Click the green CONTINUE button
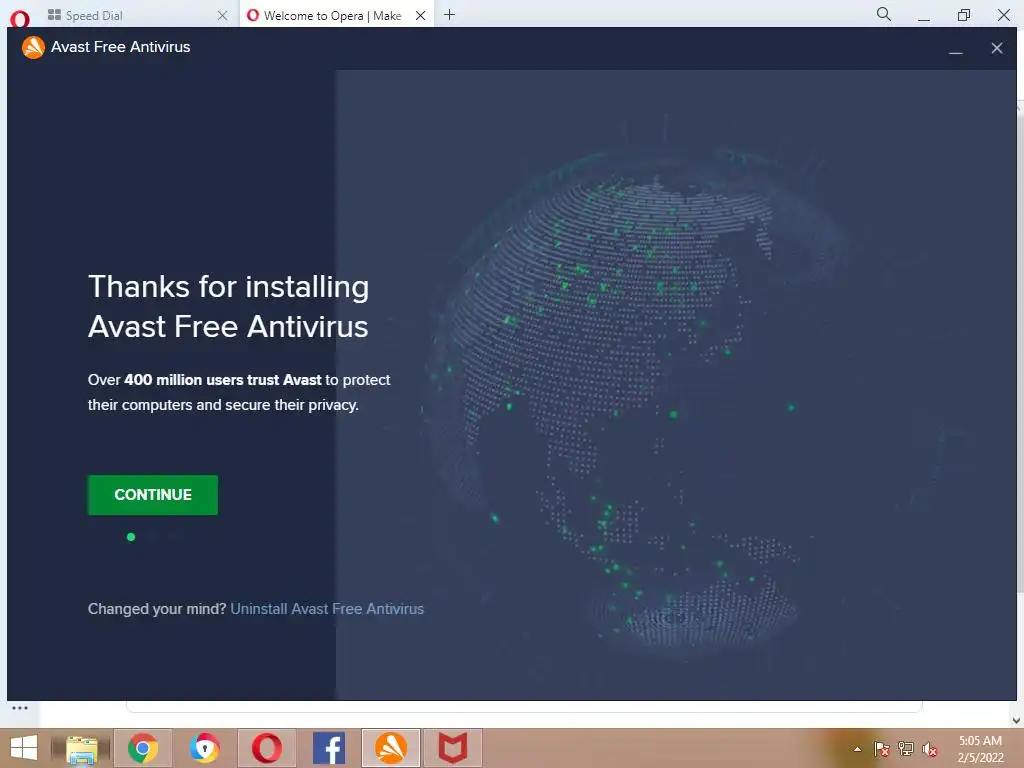1024x768 pixels. pyautogui.click(x=153, y=495)
